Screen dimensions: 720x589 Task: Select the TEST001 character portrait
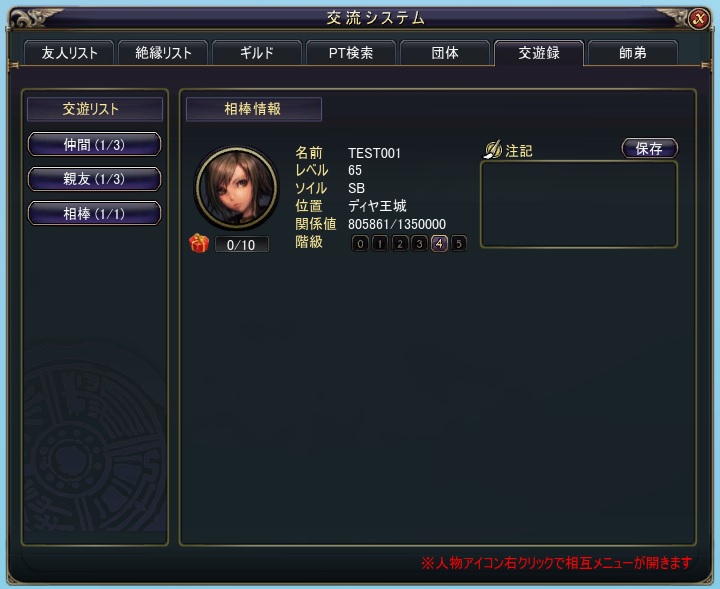coord(237,188)
